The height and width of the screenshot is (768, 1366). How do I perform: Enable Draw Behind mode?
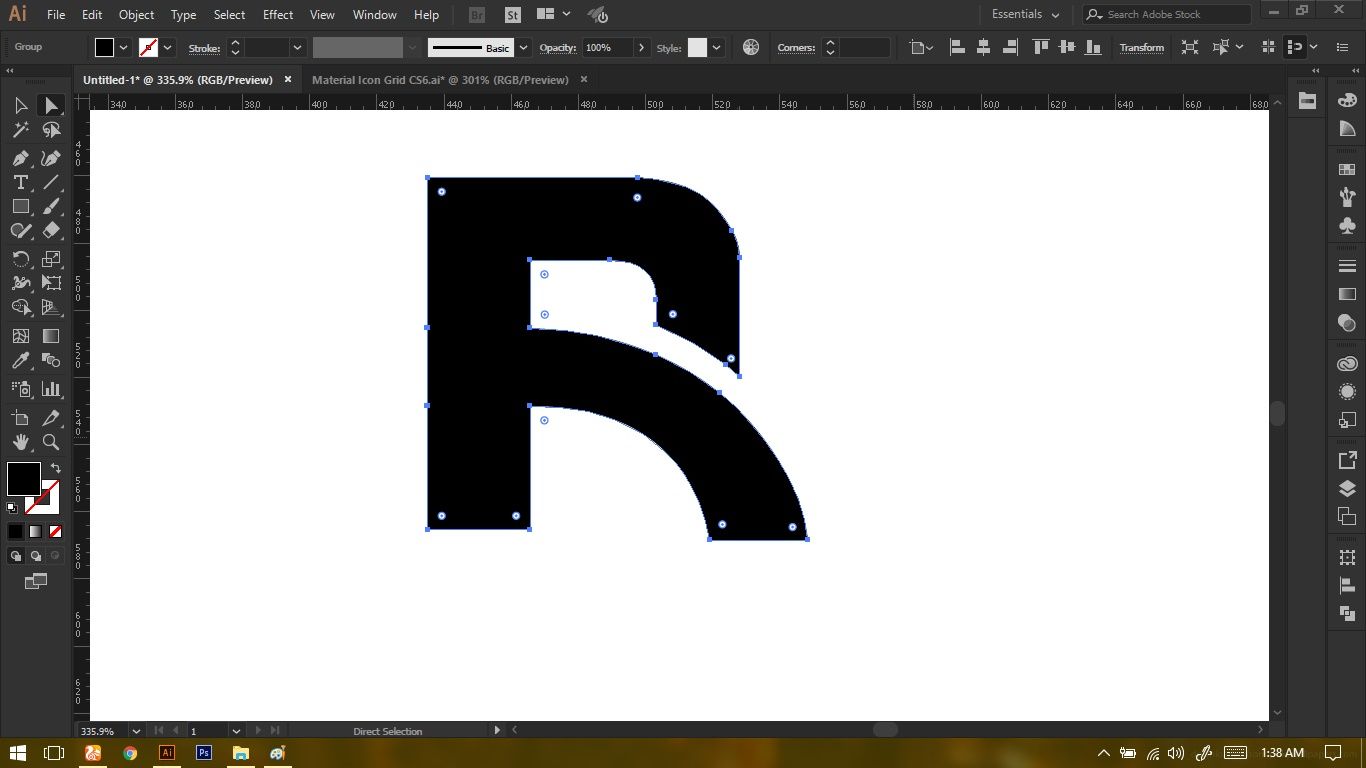click(x=36, y=556)
